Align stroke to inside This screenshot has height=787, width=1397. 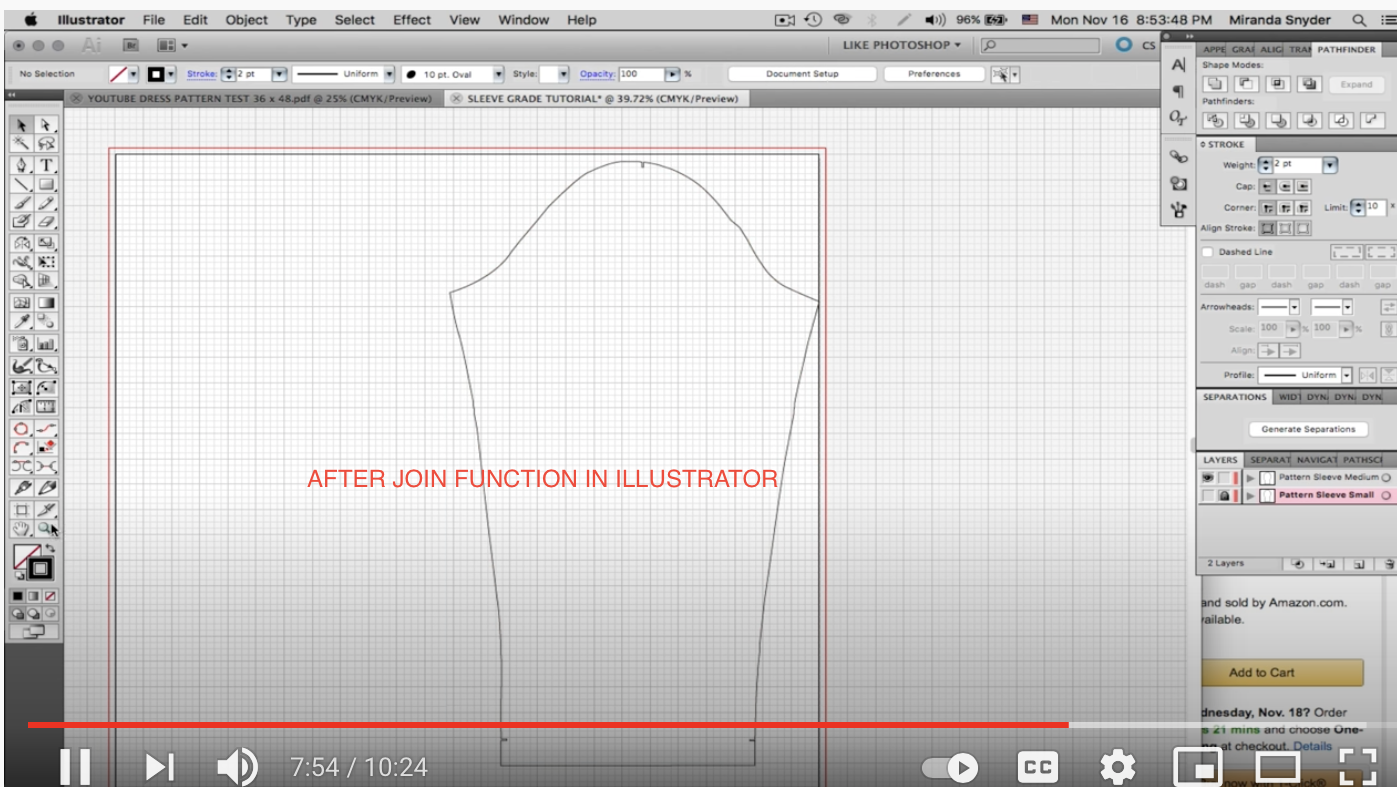click(1285, 229)
